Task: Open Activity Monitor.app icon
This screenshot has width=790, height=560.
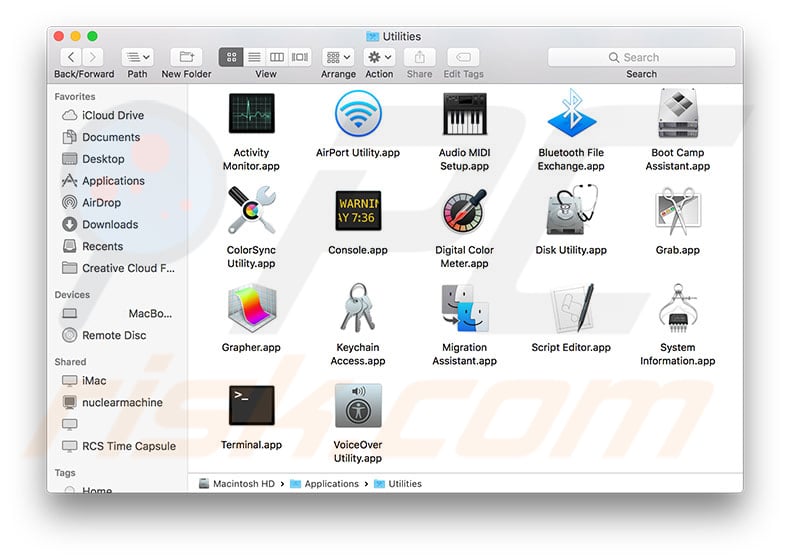Action: [x=251, y=113]
